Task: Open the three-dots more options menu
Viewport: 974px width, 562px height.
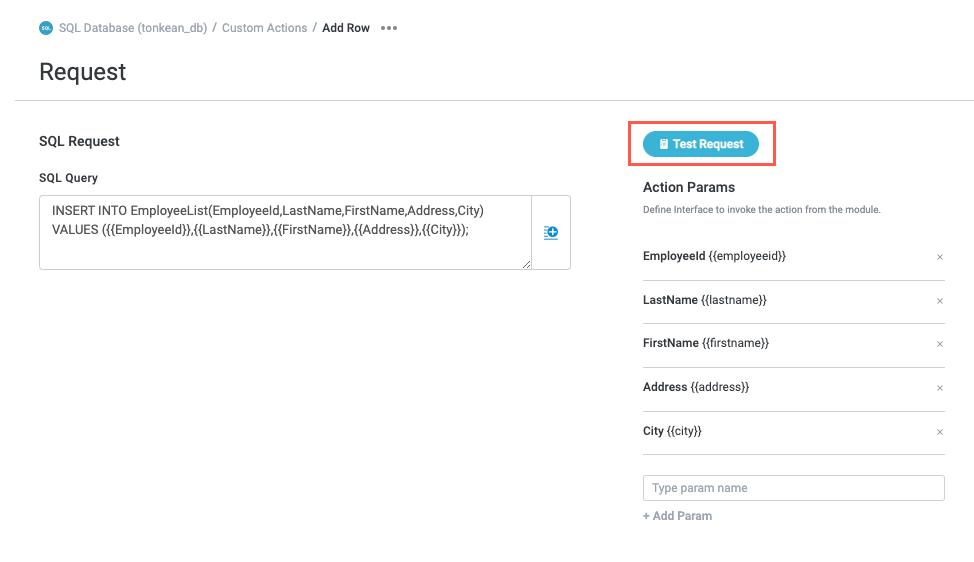Action: tap(389, 28)
